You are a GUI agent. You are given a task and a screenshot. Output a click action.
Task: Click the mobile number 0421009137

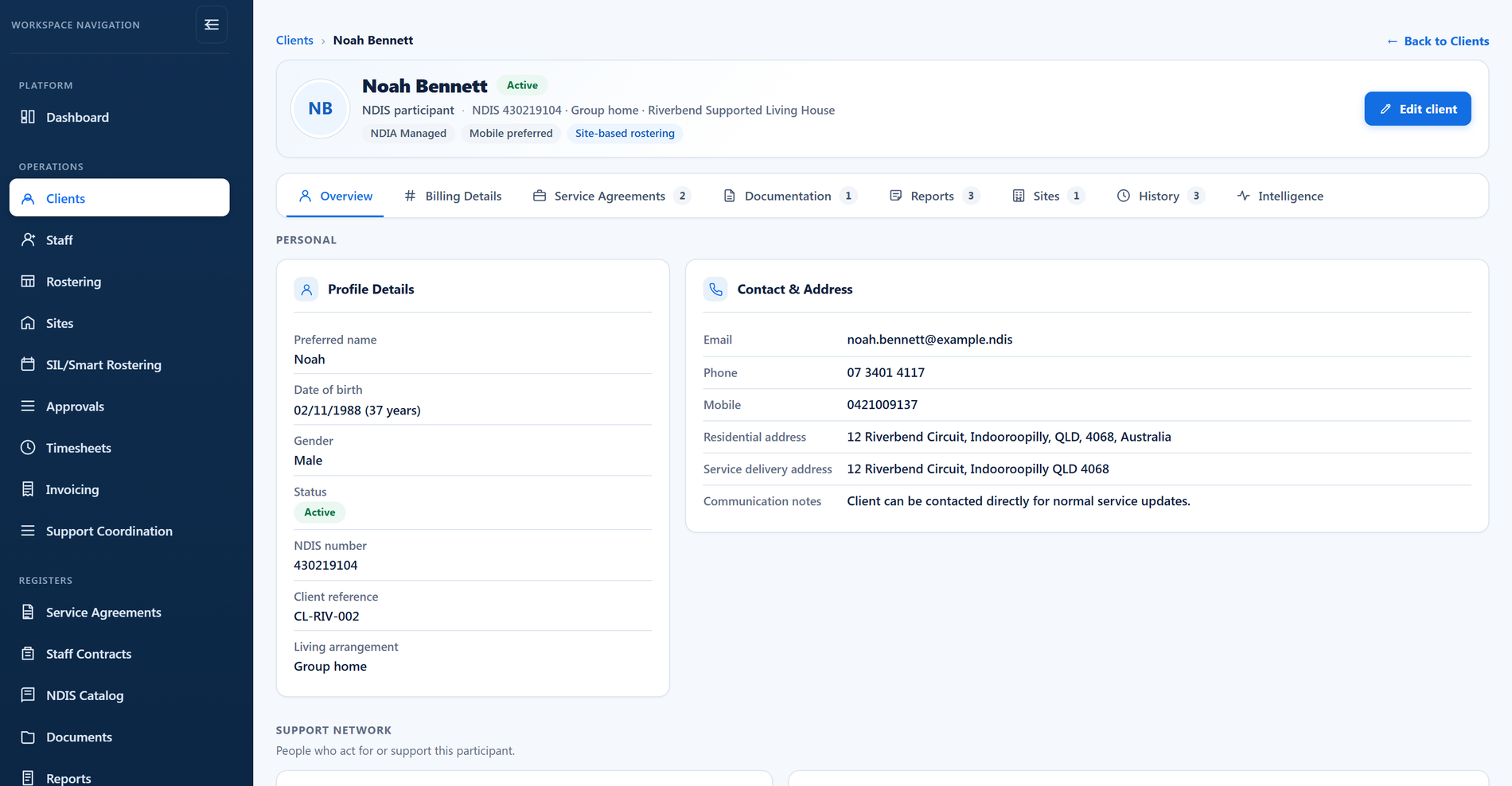[x=882, y=405]
